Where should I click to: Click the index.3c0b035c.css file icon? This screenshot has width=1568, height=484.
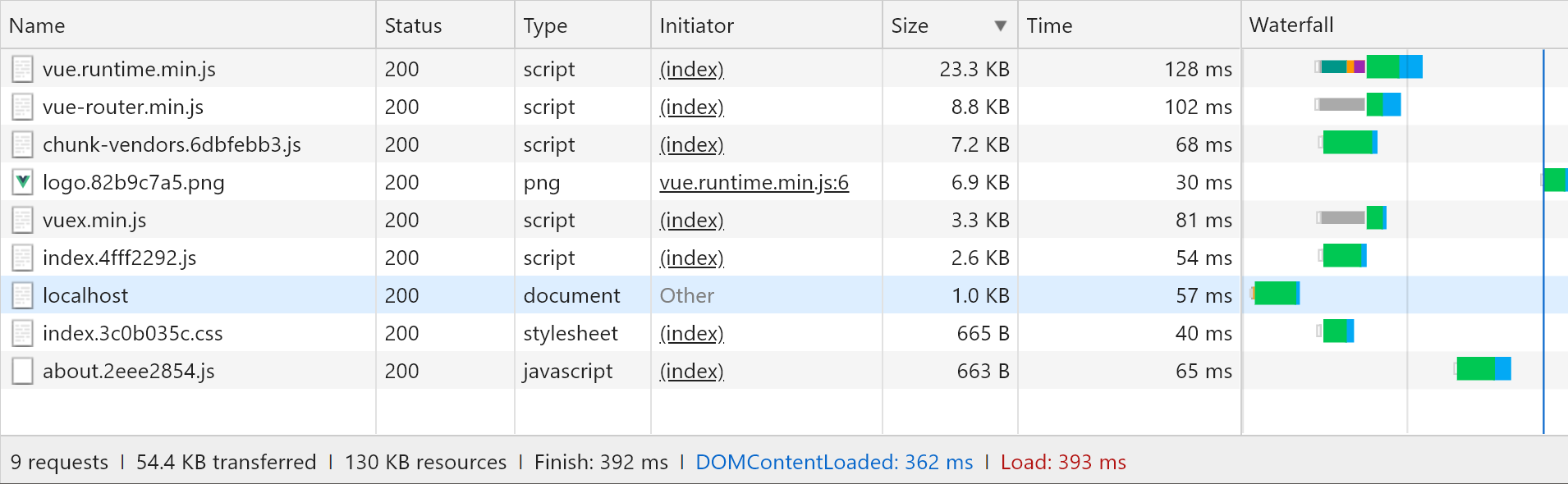[22, 333]
